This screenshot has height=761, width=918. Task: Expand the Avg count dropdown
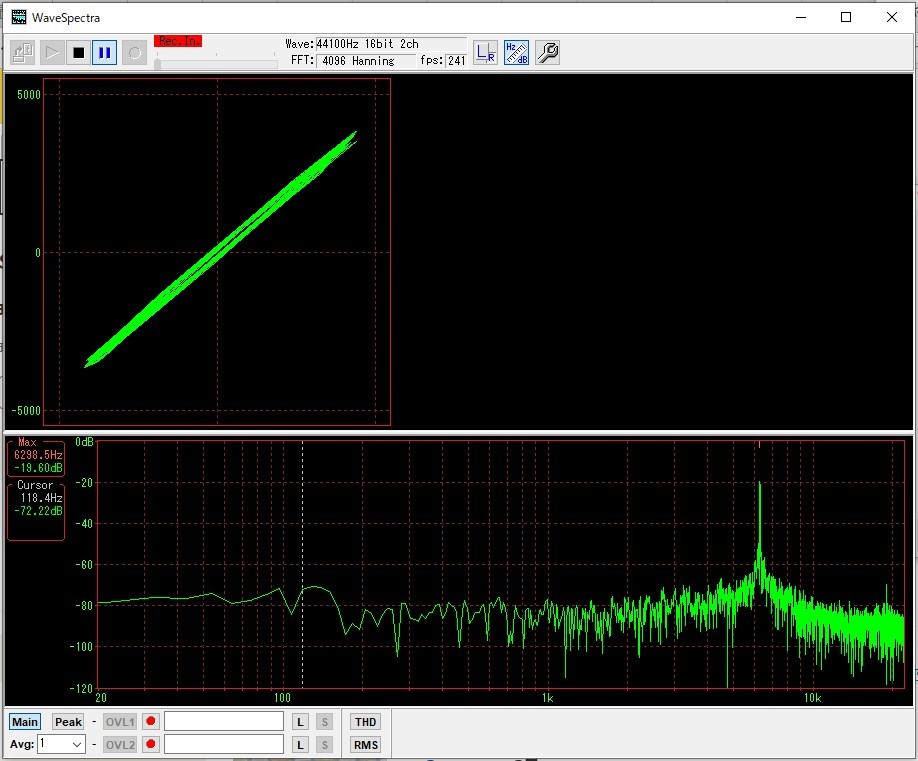pyautogui.click(x=76, y=745)
